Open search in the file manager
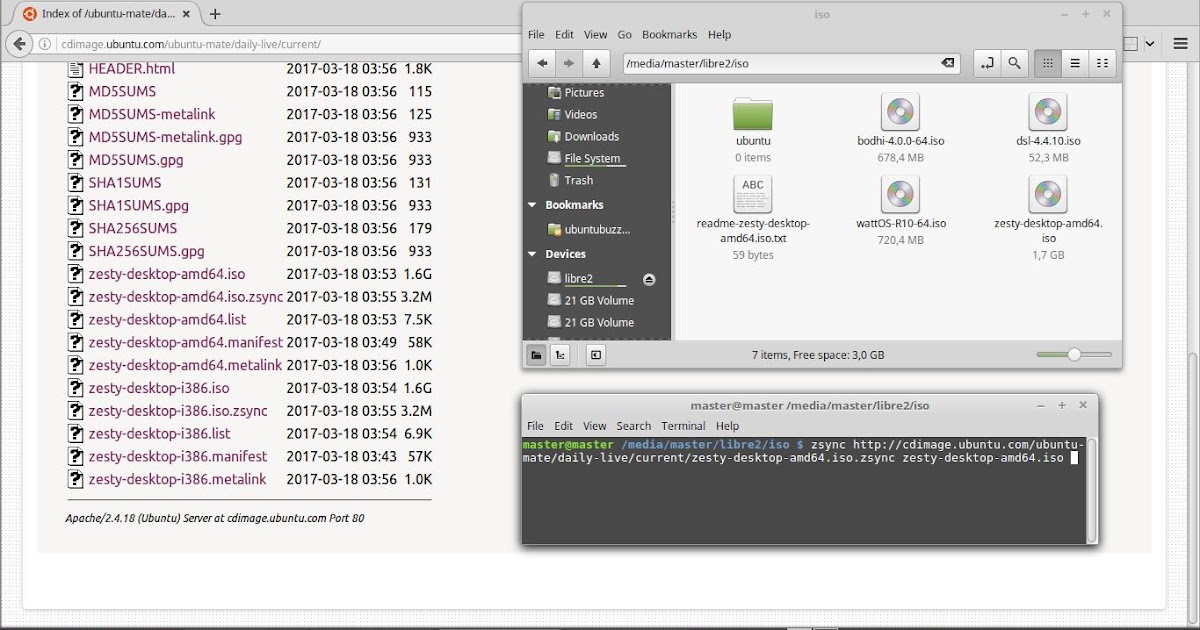 tap(1014, 63)
